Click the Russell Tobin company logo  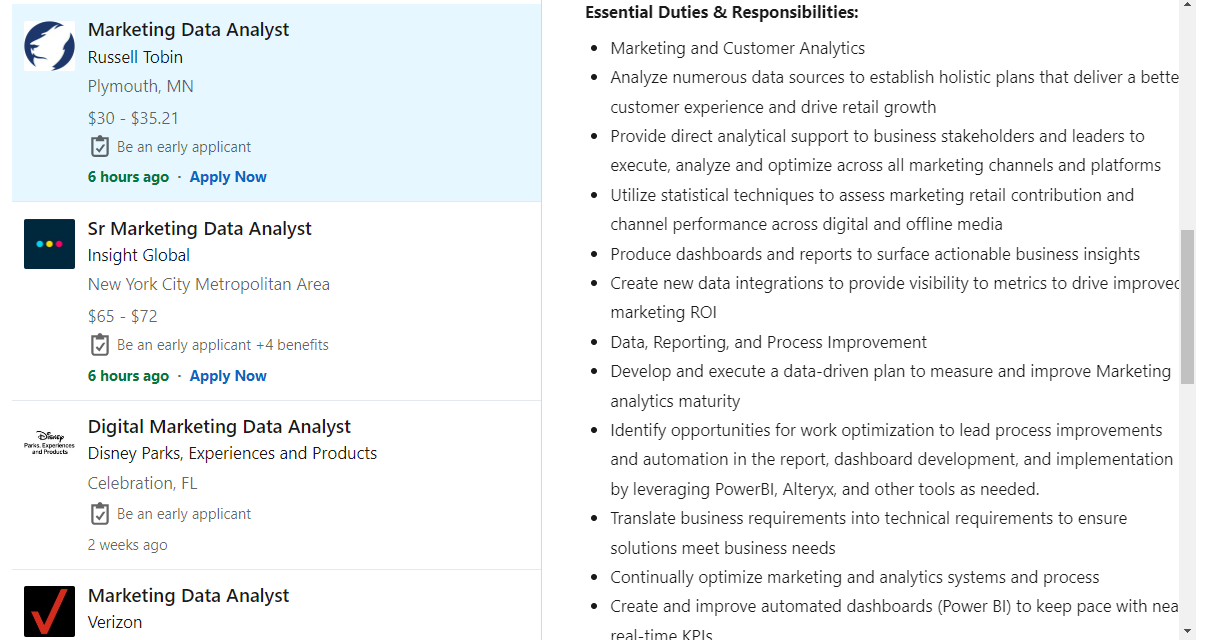click(x=49, y=45)
